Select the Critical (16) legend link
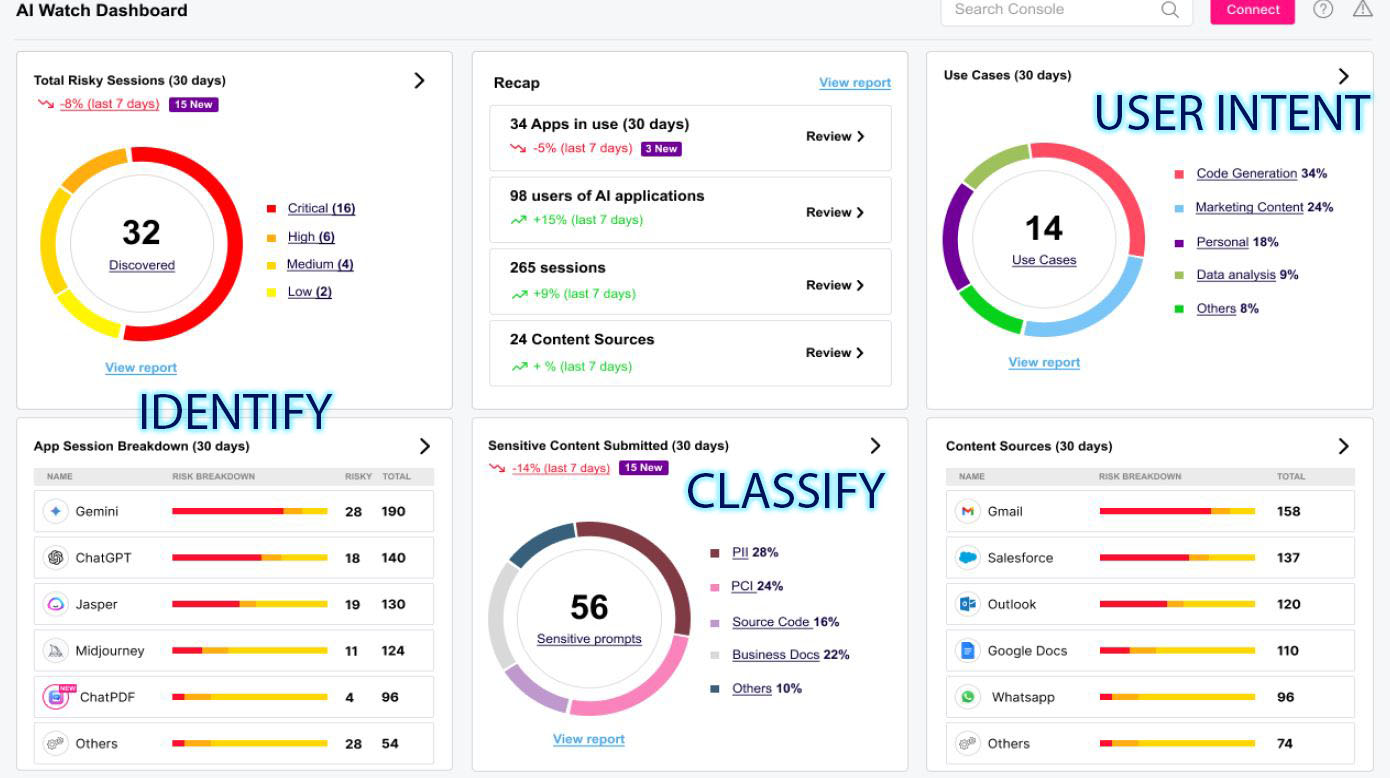The width and height of the screenshot is (1390, 778). pos(321,209)
